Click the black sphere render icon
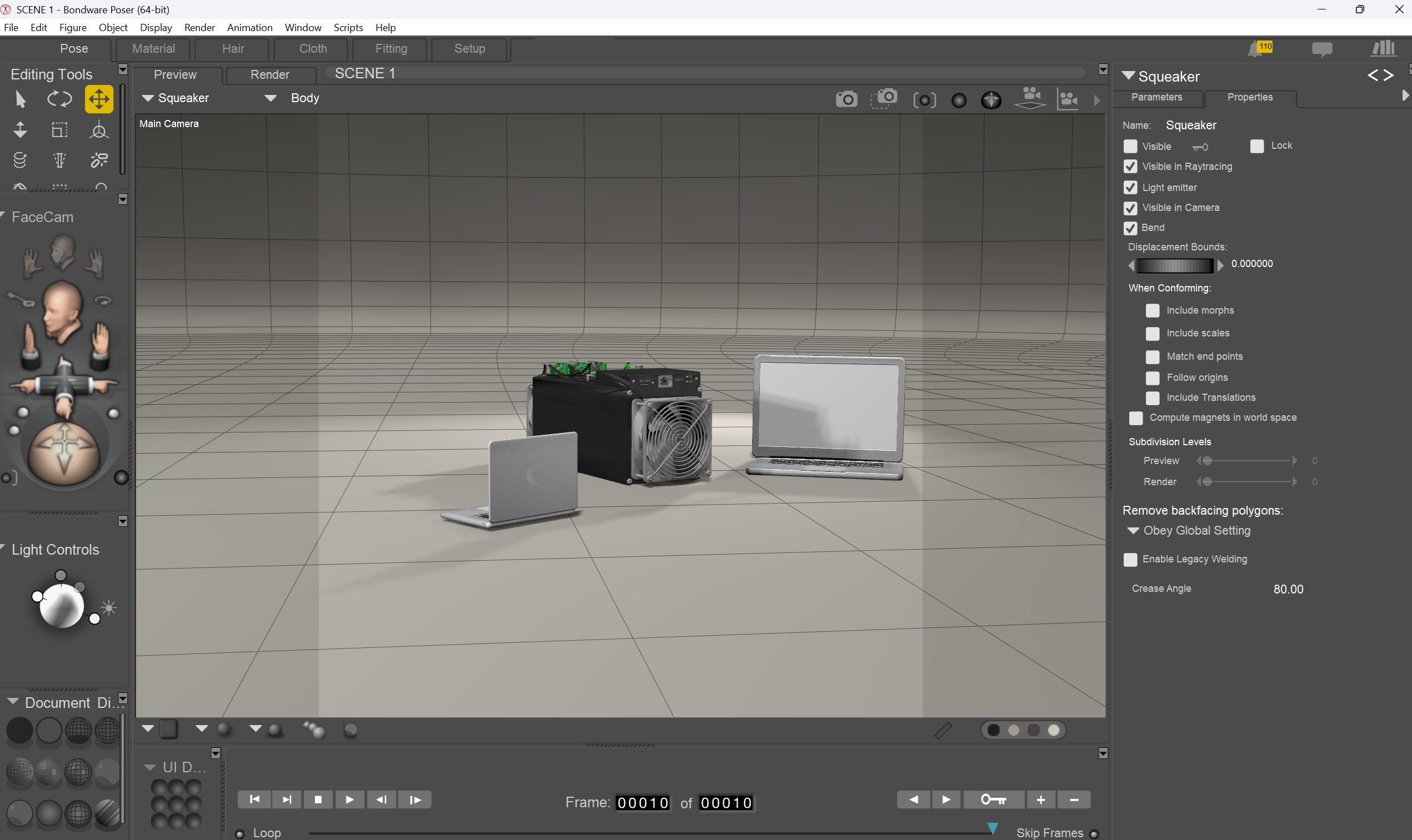Image resolution: width=1412 pixels, height=840 pixels. (x=959, y=100)
